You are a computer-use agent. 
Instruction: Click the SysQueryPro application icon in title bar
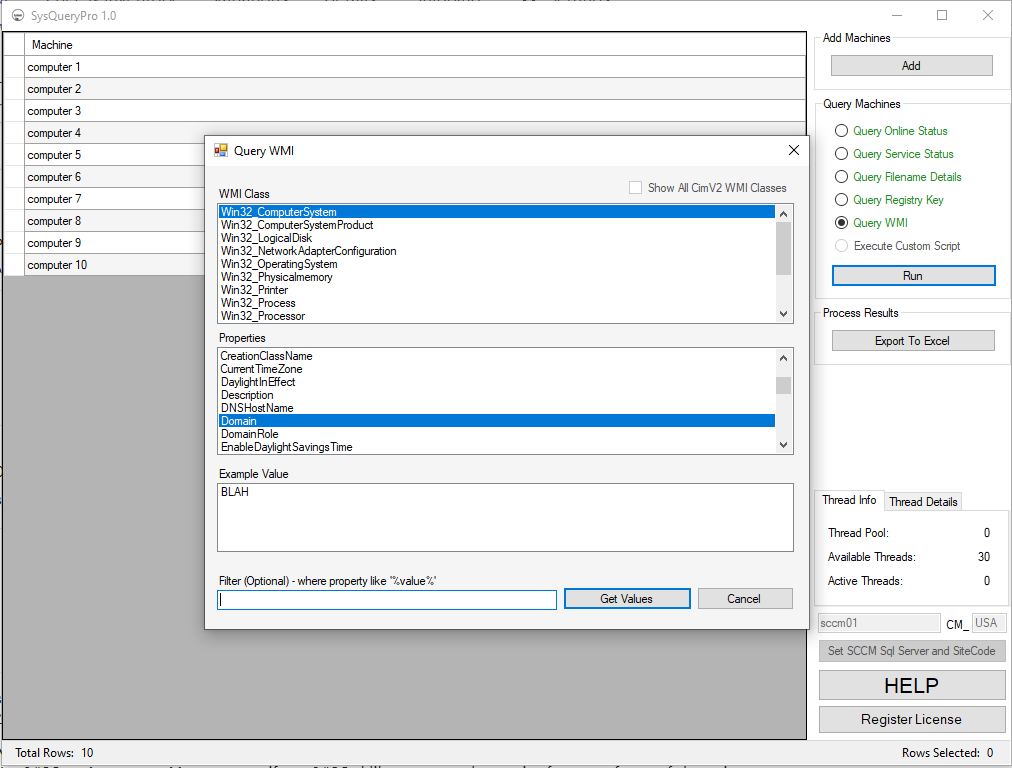click(x=17, y=15)
